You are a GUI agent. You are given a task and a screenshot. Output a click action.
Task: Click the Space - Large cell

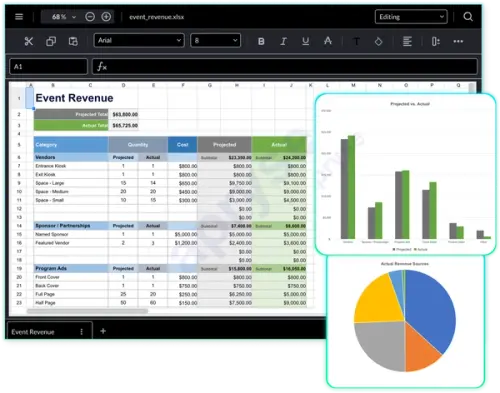click(71, 183)
